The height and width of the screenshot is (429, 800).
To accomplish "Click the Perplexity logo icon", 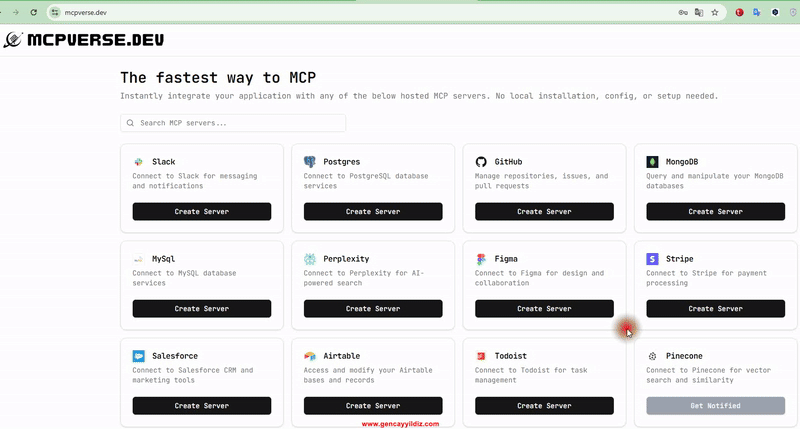I will [310, 259].
